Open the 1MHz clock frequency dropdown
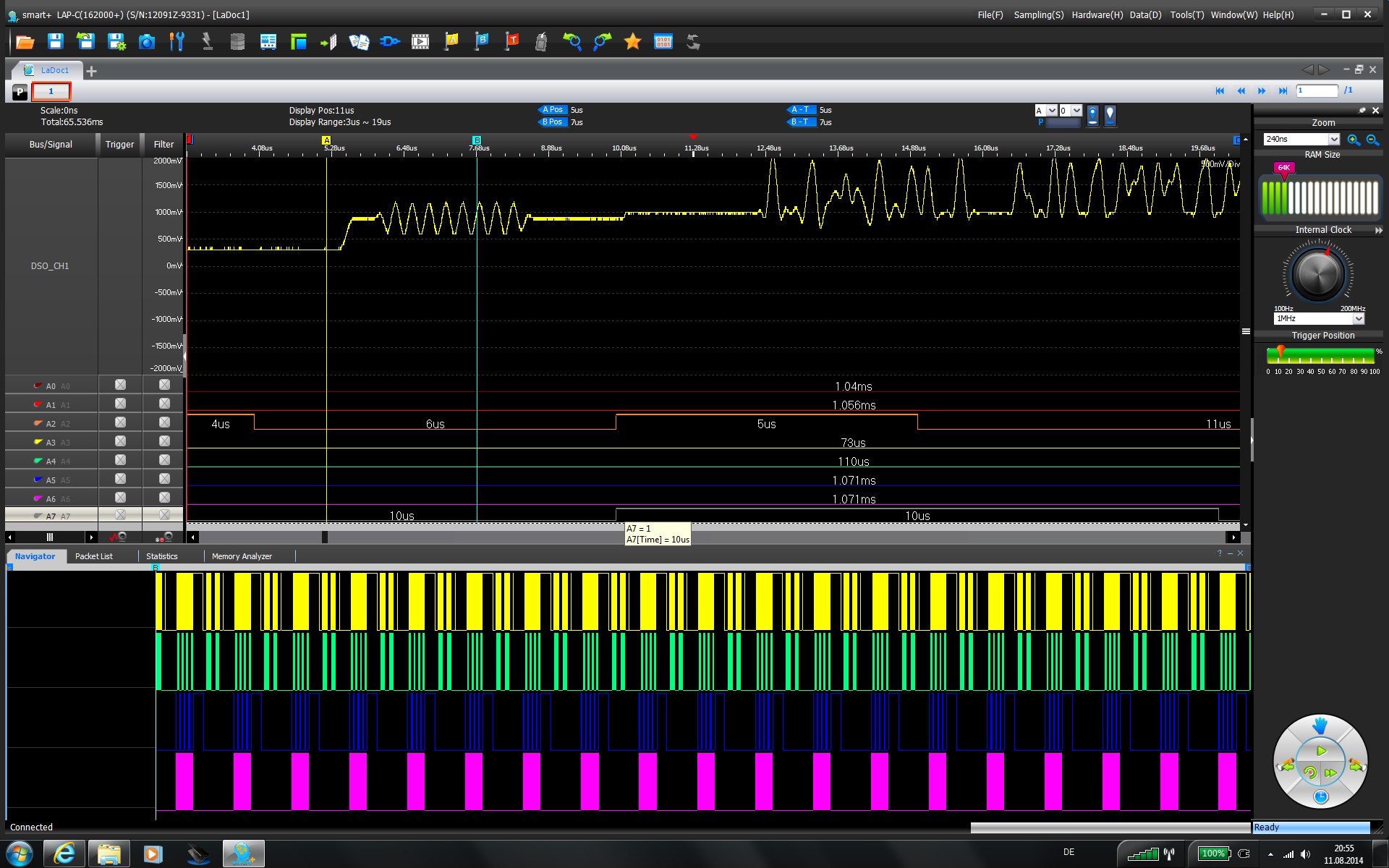 [x=1358, y=319]
